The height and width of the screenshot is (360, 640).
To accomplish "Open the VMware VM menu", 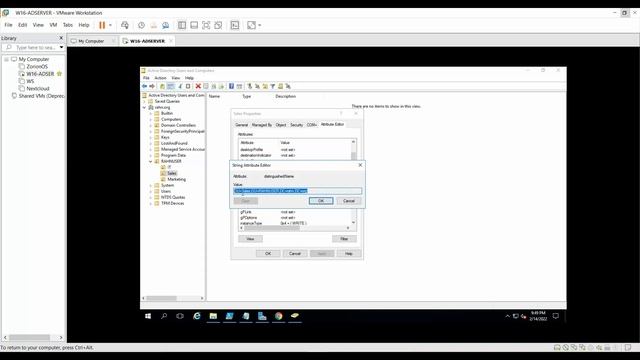I will 53,25.
